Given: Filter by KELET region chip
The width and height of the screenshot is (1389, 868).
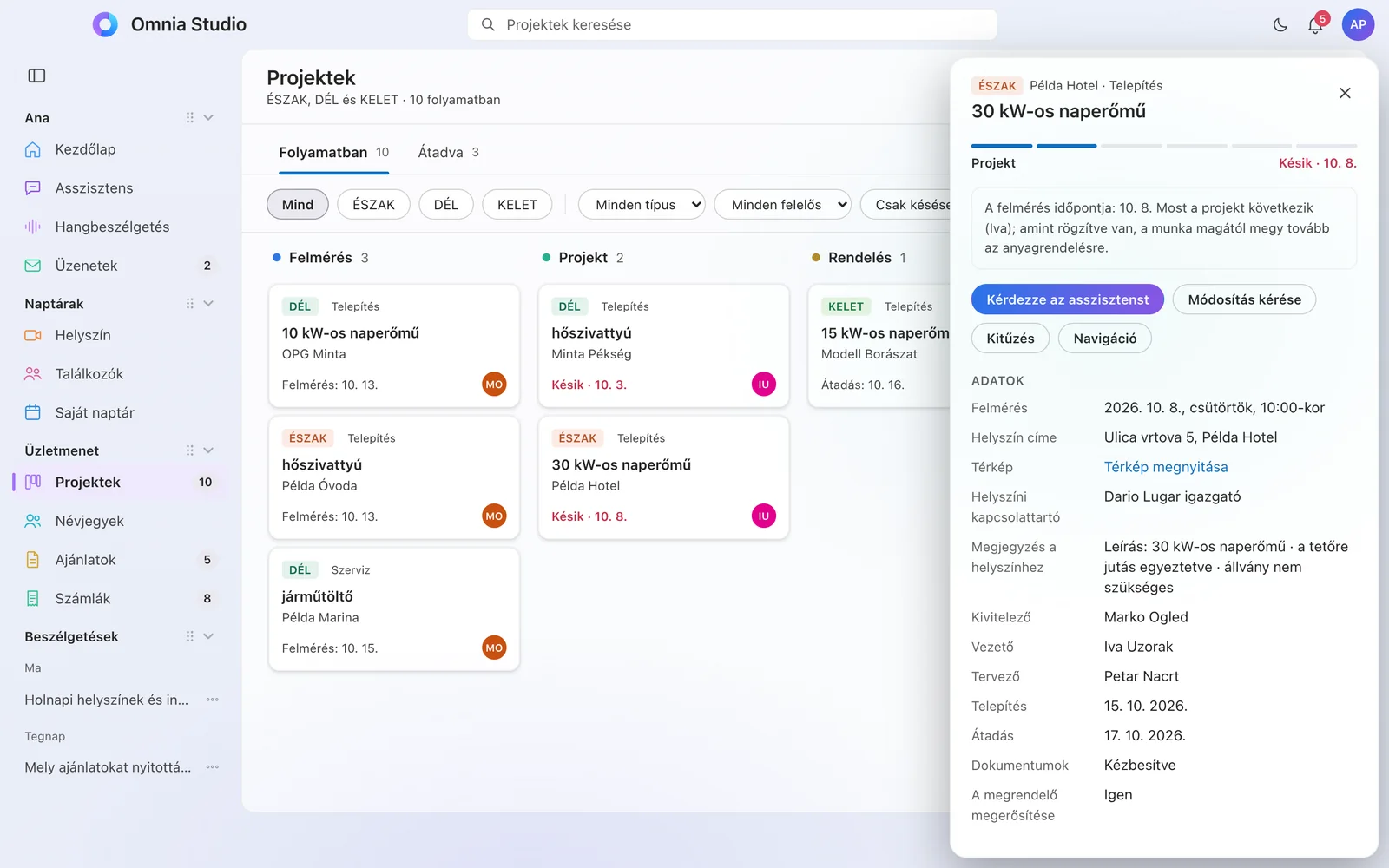Looking at the screenshot, I should pyautogui.click(x=517, y=205).
